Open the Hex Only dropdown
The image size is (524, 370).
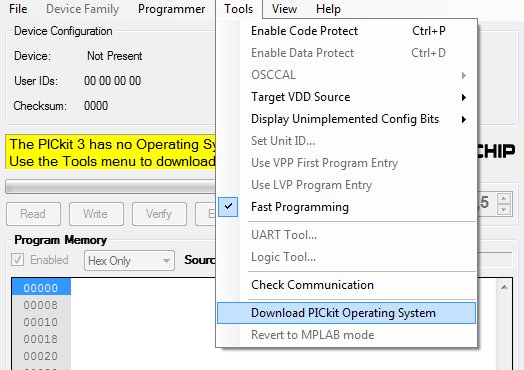pyautogui.click(x=129, y=261)
